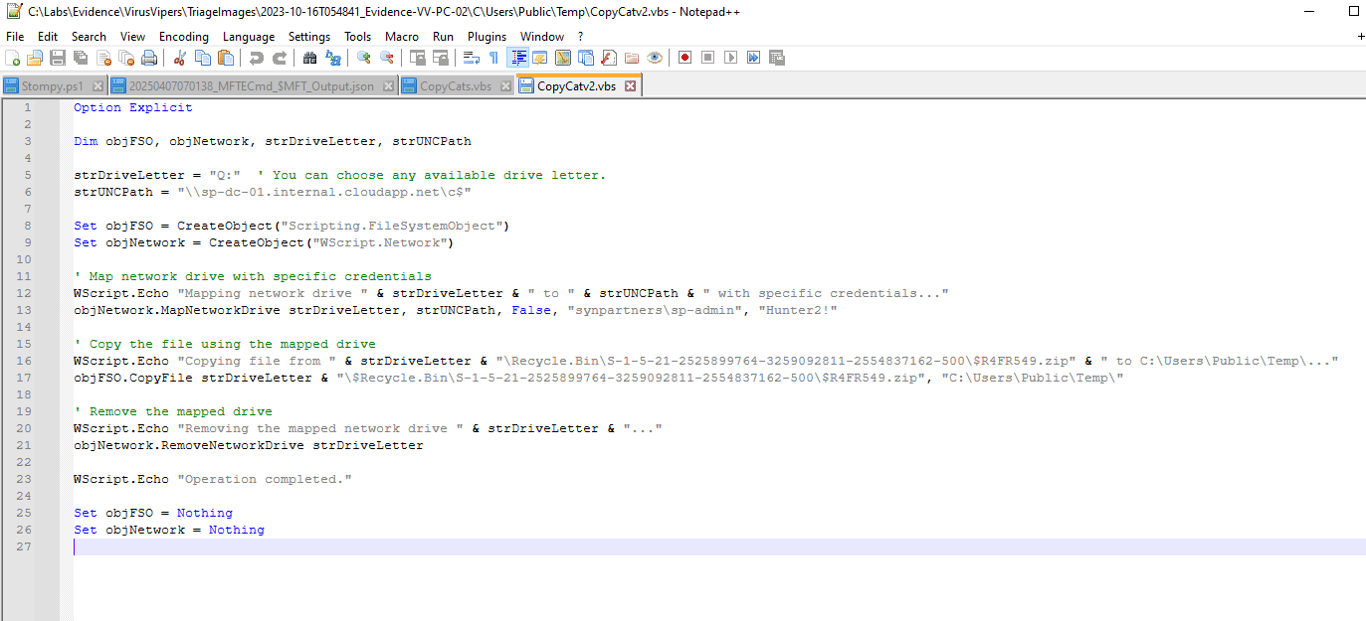Screen dimensions: 1366x621
Task: Open the Document Map panel icon
Action: [x=563, y=58]
